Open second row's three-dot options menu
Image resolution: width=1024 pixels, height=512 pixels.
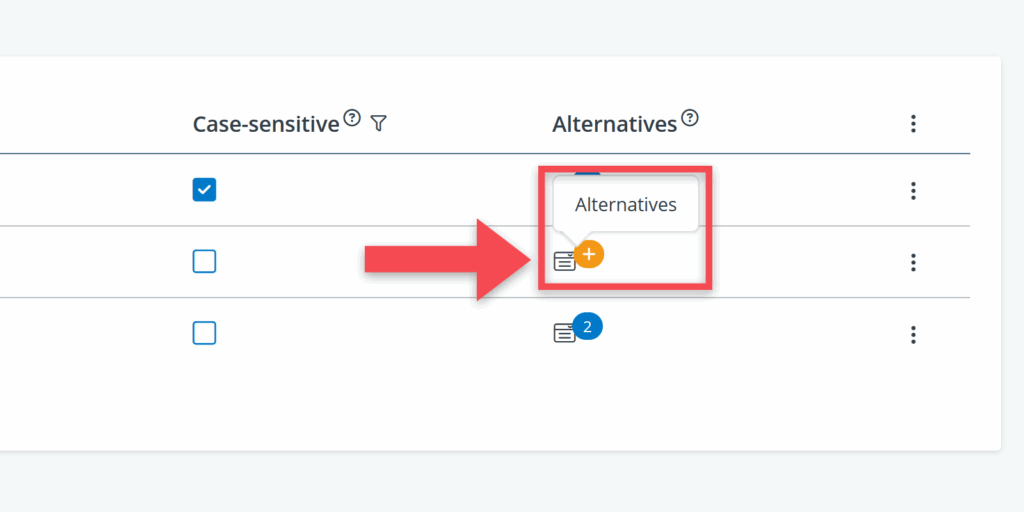(x=913, y=262)
